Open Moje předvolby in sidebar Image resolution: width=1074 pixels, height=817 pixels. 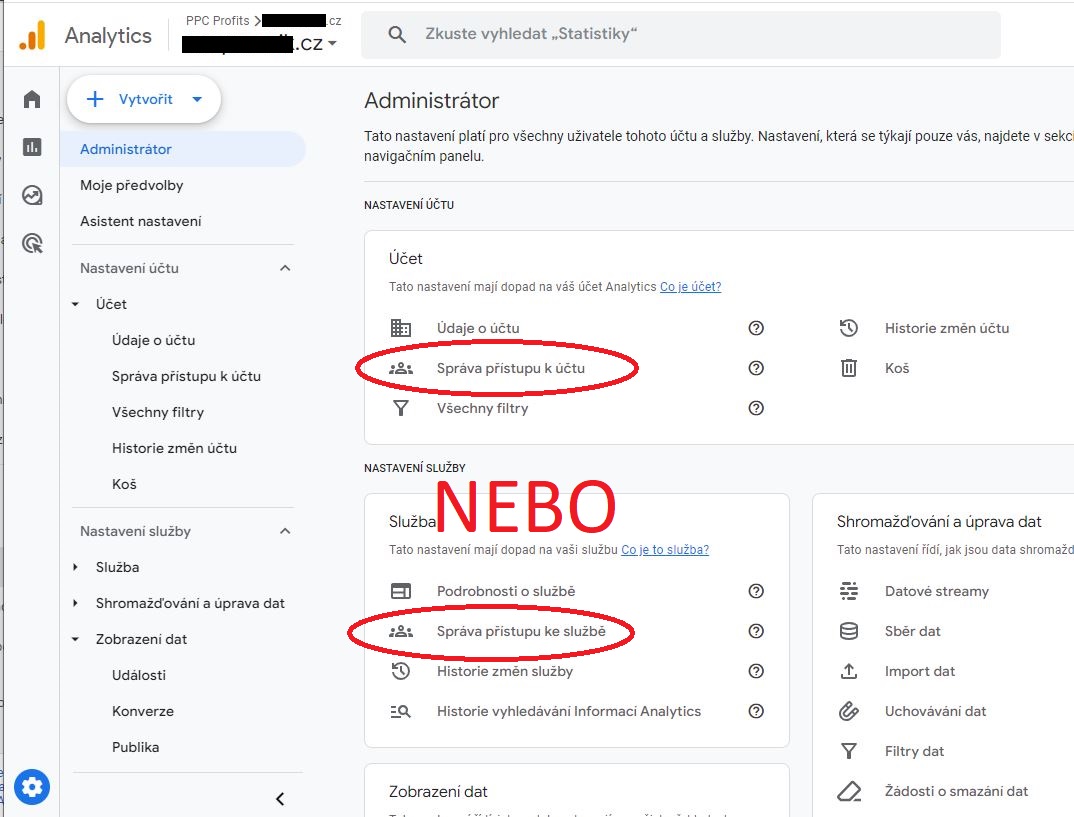[x=132, y=186]
